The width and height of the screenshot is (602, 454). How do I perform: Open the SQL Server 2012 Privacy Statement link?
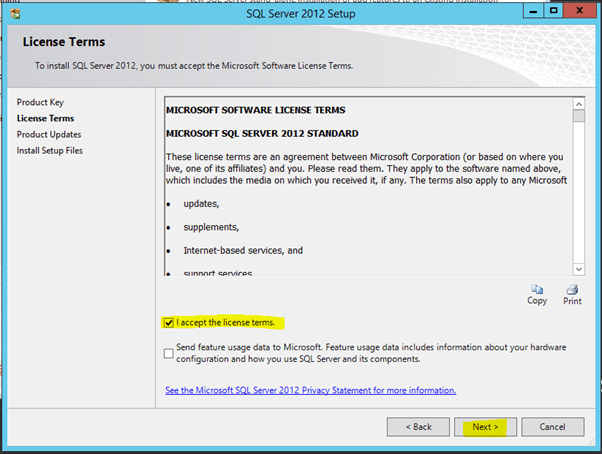pos(311,390)
